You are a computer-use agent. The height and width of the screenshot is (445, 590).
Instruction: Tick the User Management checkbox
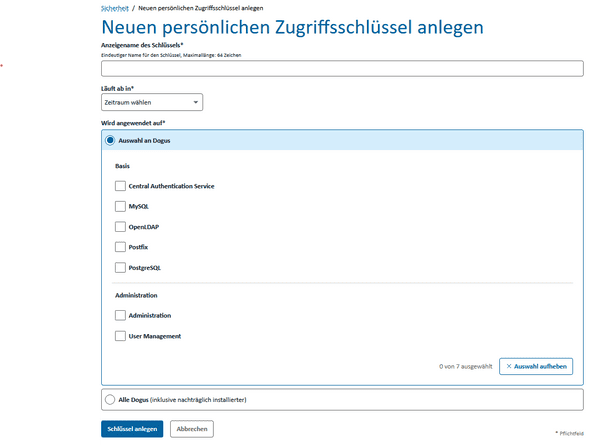point(120,336)
